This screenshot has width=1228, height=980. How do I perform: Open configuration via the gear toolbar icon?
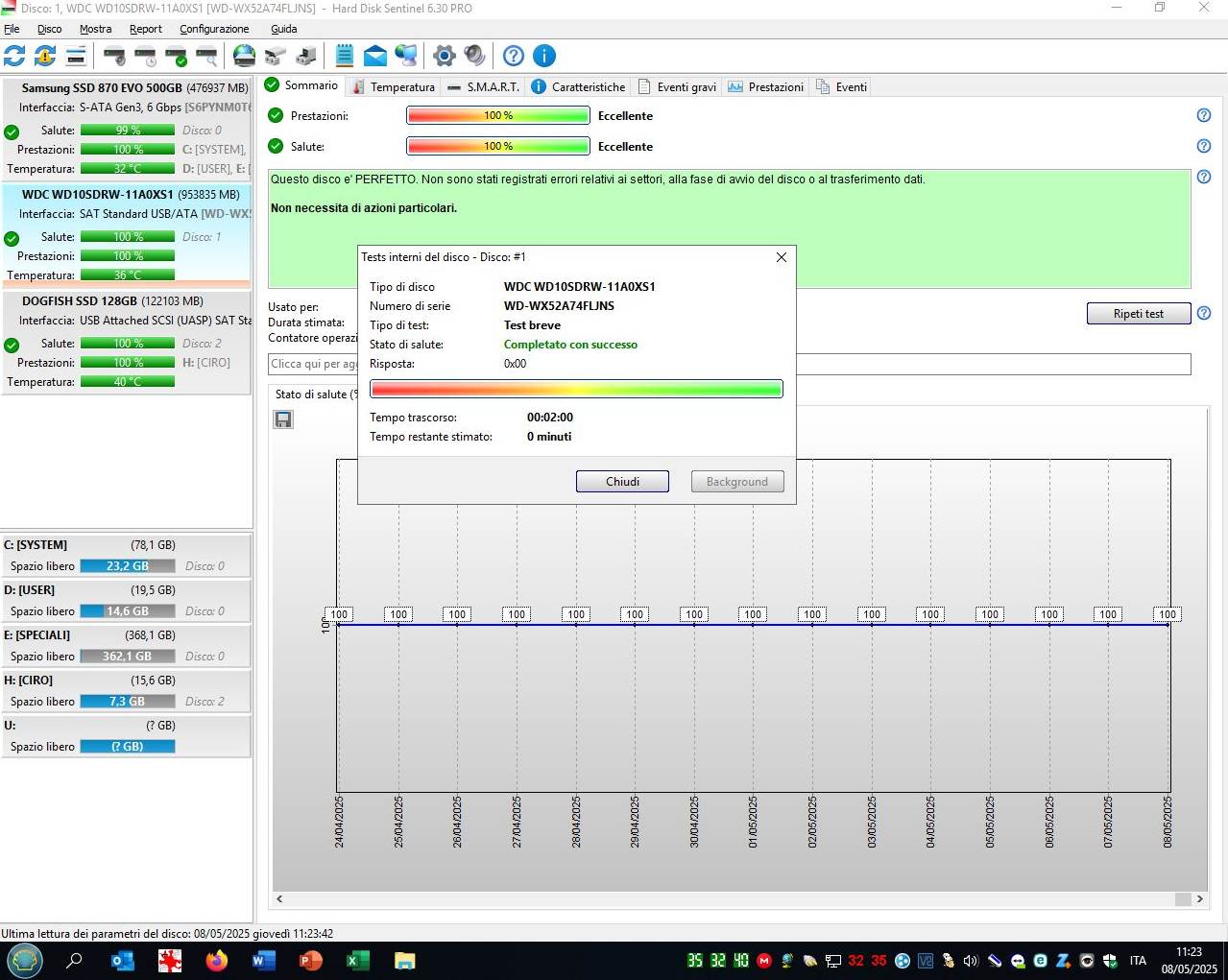(x=444, y=56)
